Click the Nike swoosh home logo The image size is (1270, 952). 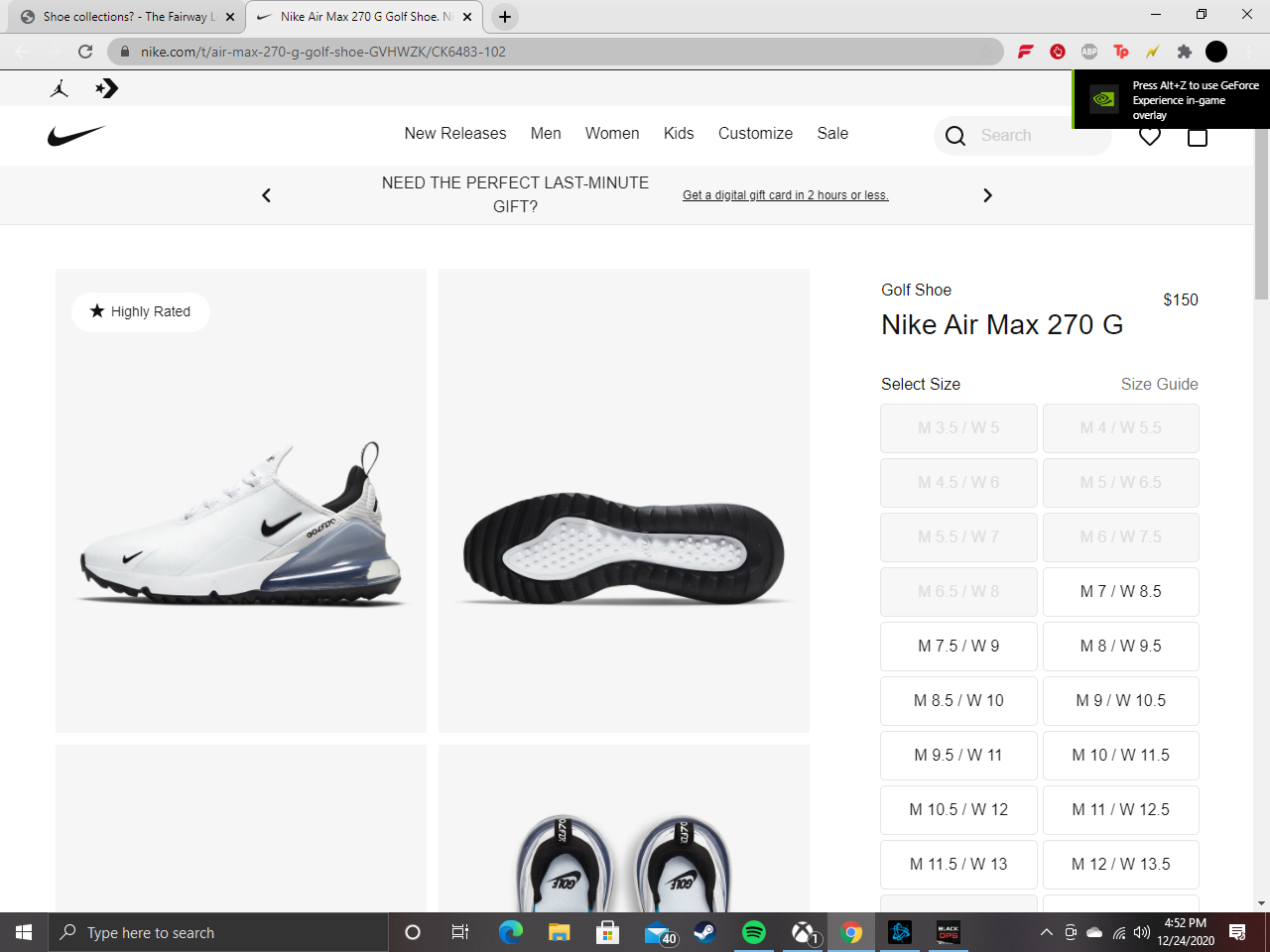pyautogui.click(x=76, y=136)
